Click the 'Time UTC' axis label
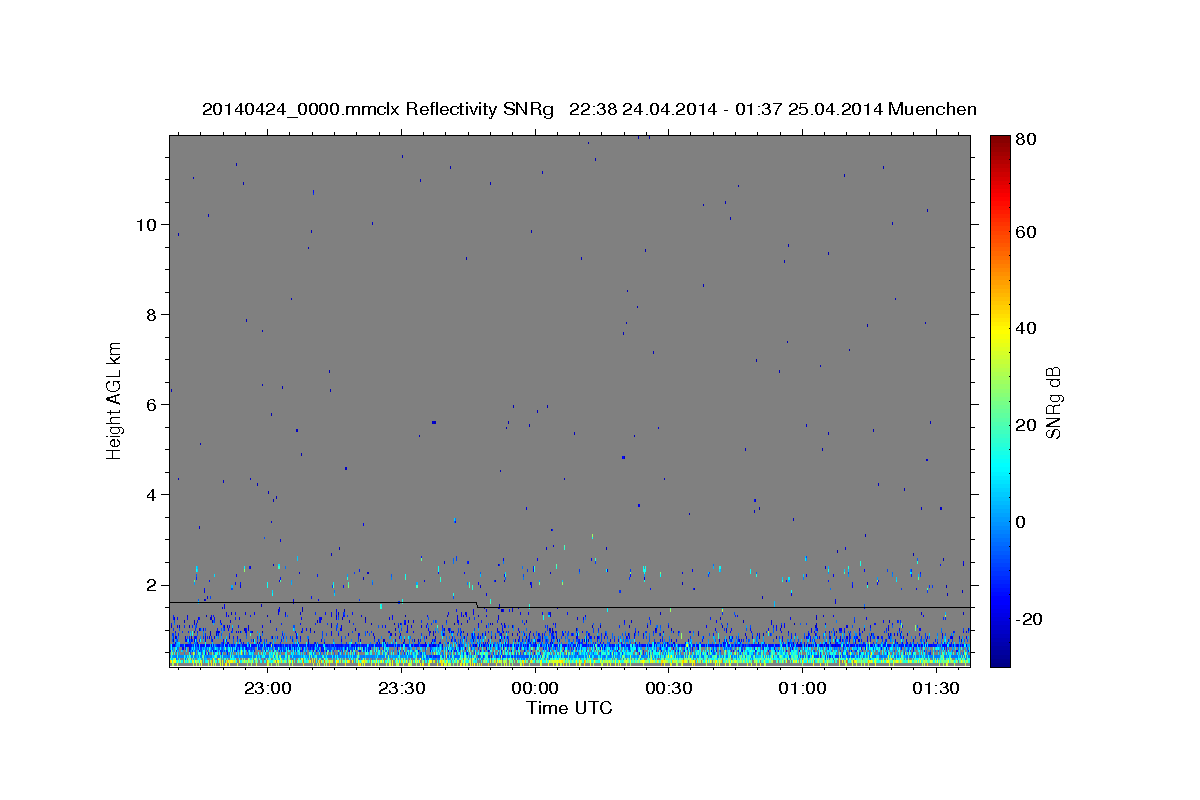The height and width of the screenshot is (800, 1200). [x=569, y=708]
